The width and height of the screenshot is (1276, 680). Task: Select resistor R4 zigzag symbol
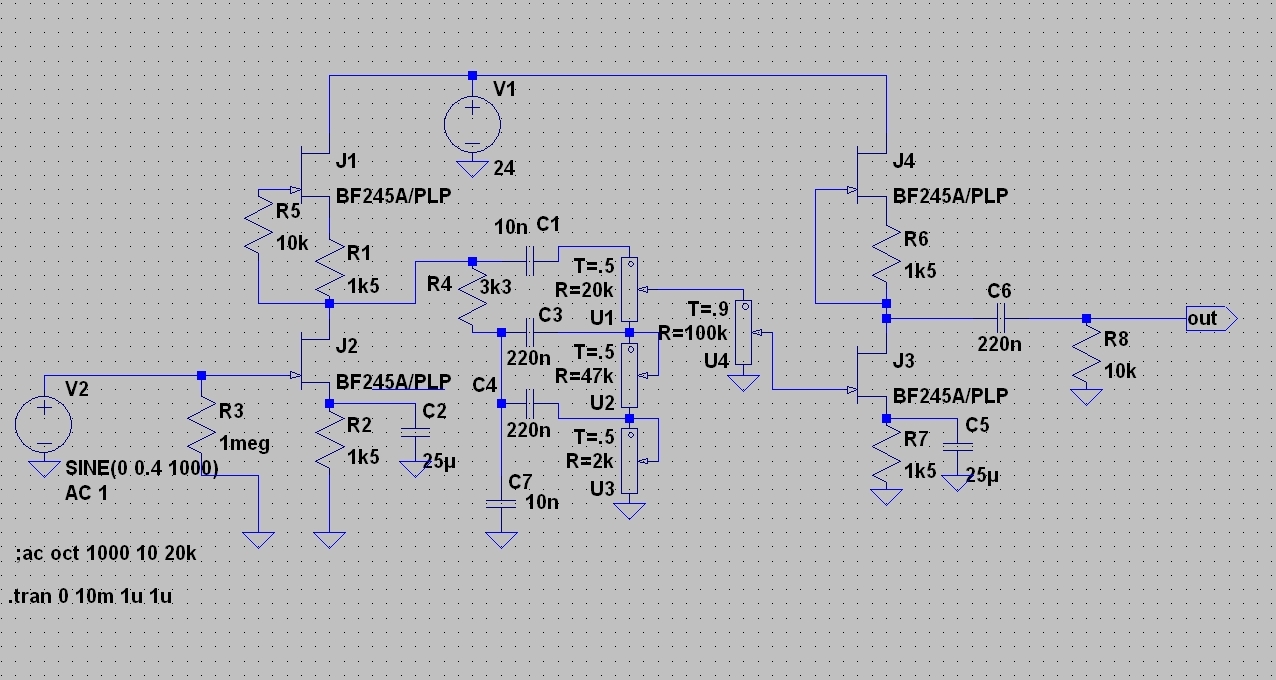click(x=473, y=298)
